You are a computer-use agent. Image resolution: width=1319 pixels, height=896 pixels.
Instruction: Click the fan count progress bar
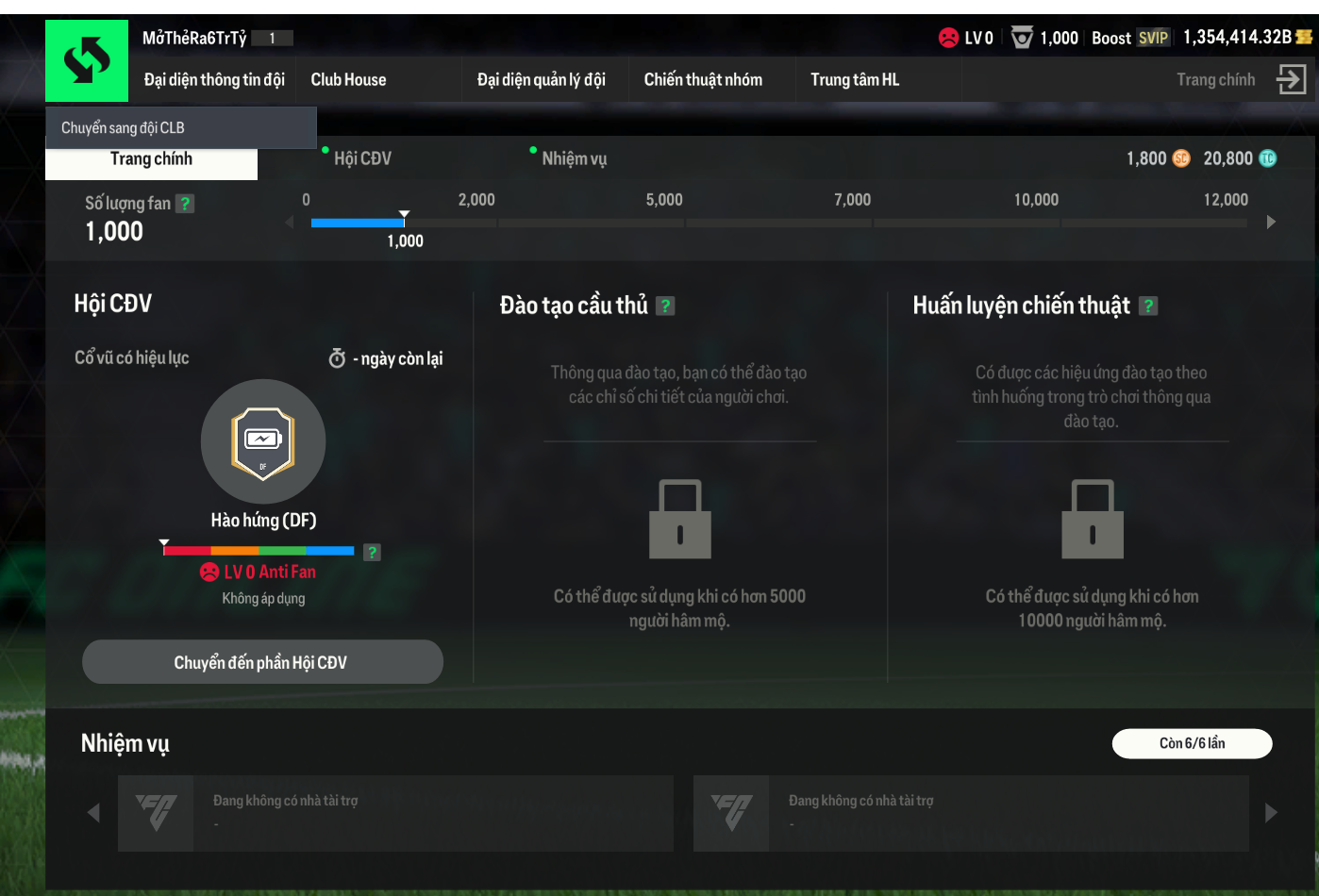tap(778, 223)
